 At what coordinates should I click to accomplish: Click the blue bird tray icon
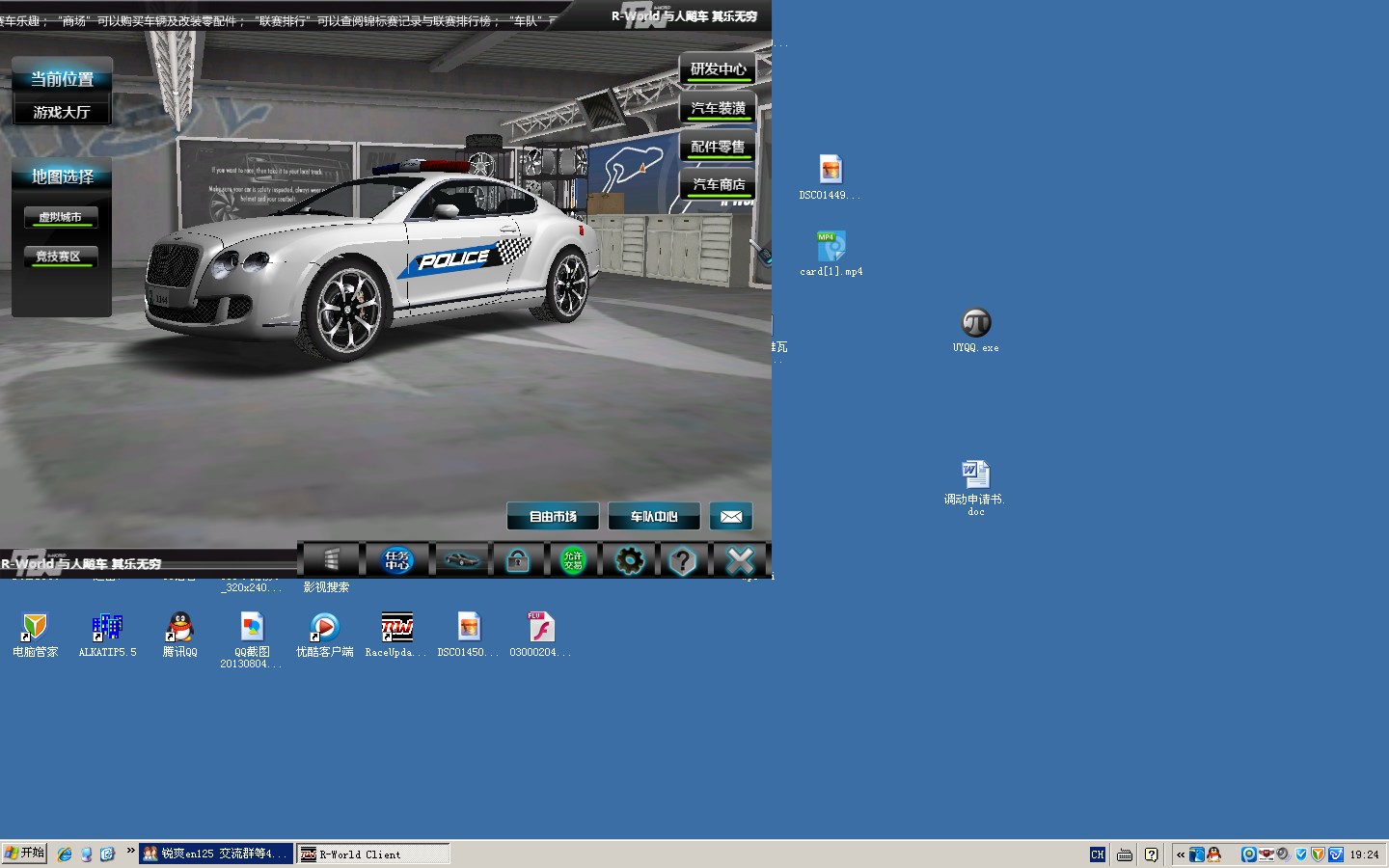click(x=1197, y=854)
